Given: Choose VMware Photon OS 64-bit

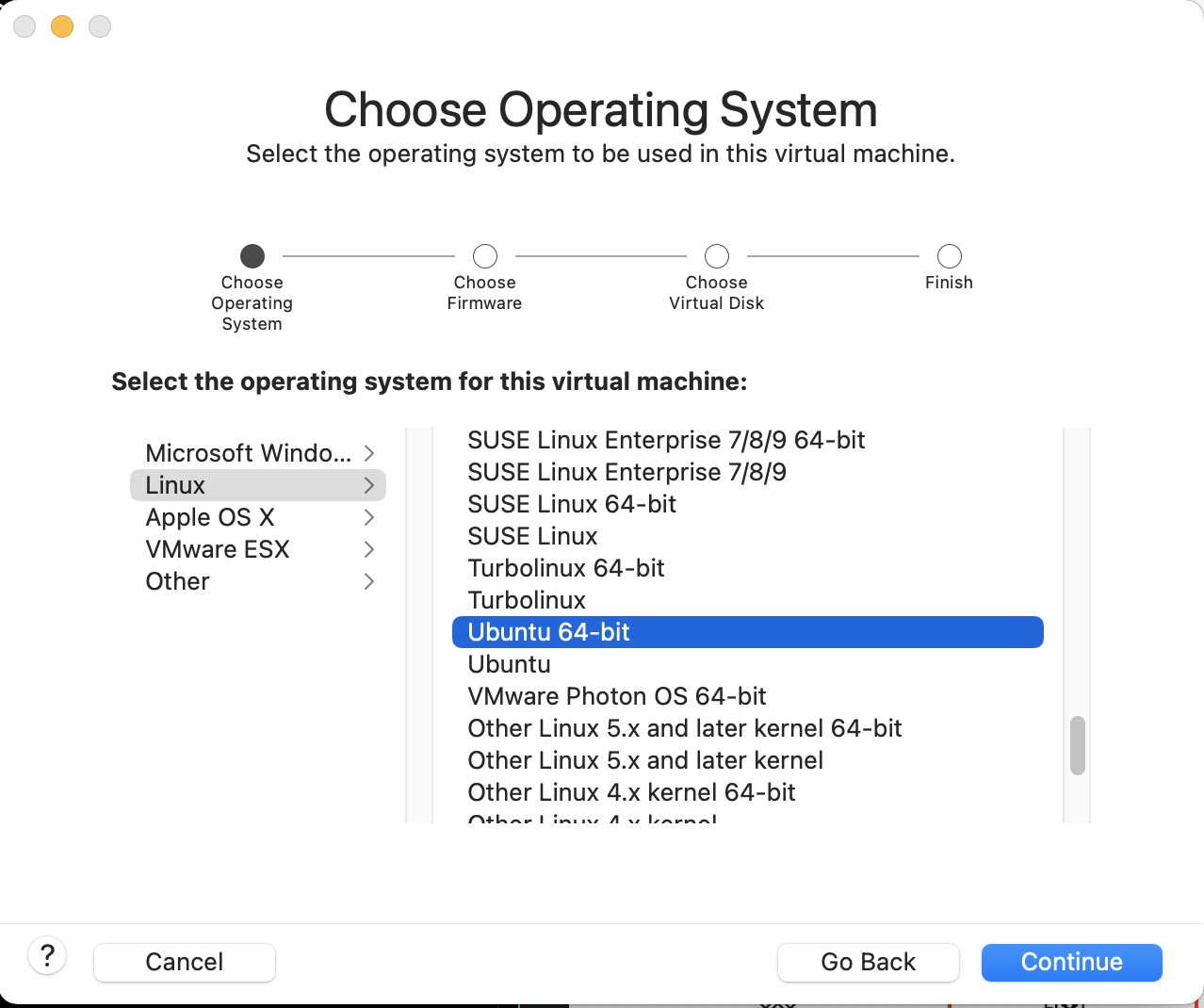Looking at the screenshot, I should 748,696.
